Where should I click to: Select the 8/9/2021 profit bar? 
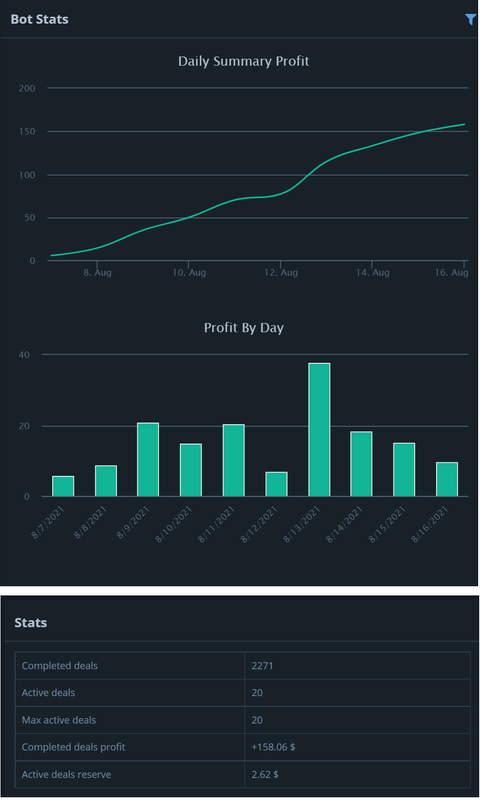[148, 459]
